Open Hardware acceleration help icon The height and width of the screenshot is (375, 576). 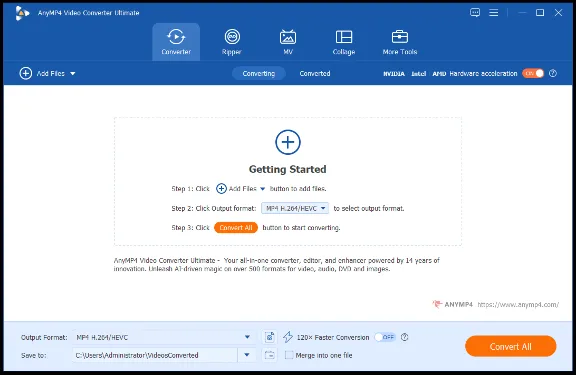[x=553, y=73]
